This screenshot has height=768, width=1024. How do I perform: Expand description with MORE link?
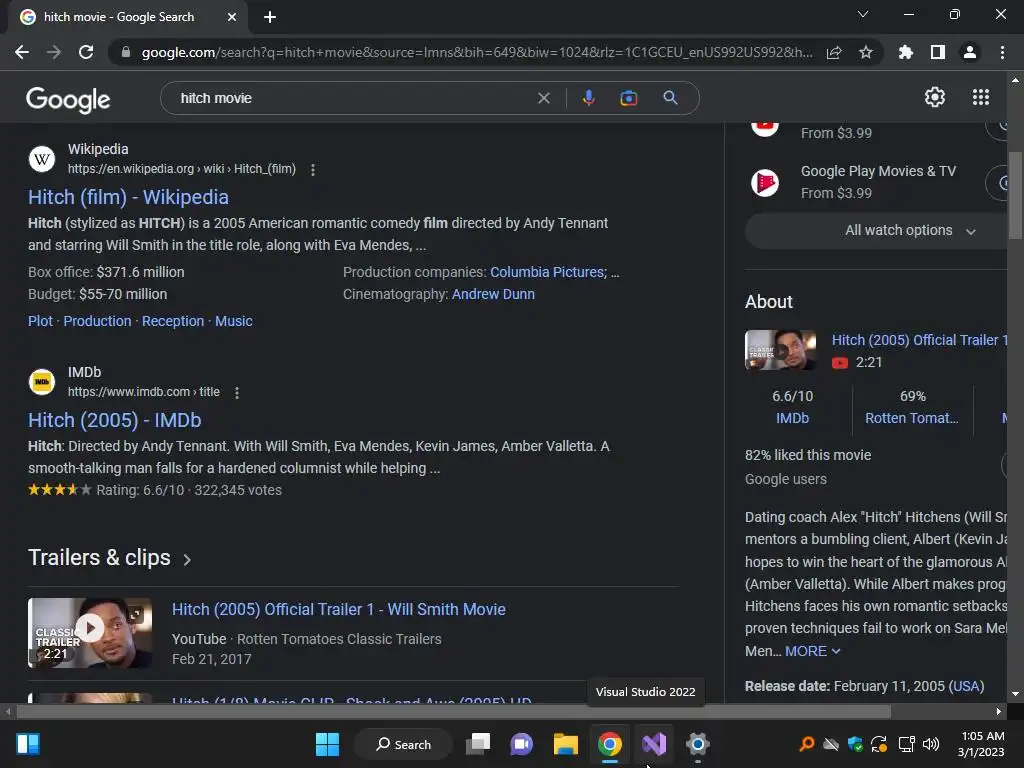pyautogui.click(x=812, y=651)
